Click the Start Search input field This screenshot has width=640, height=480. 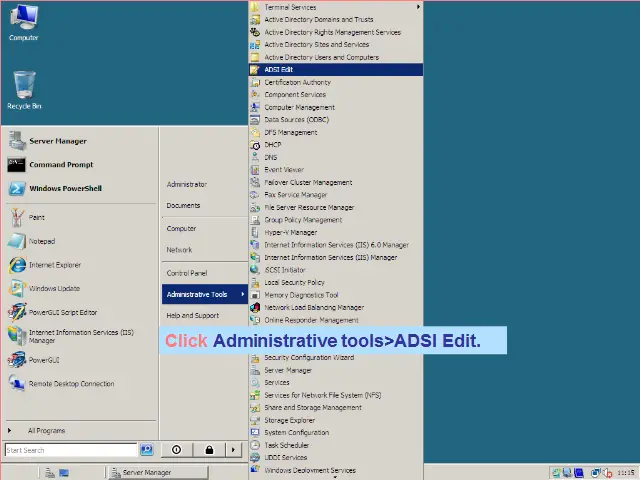[71, 450]
